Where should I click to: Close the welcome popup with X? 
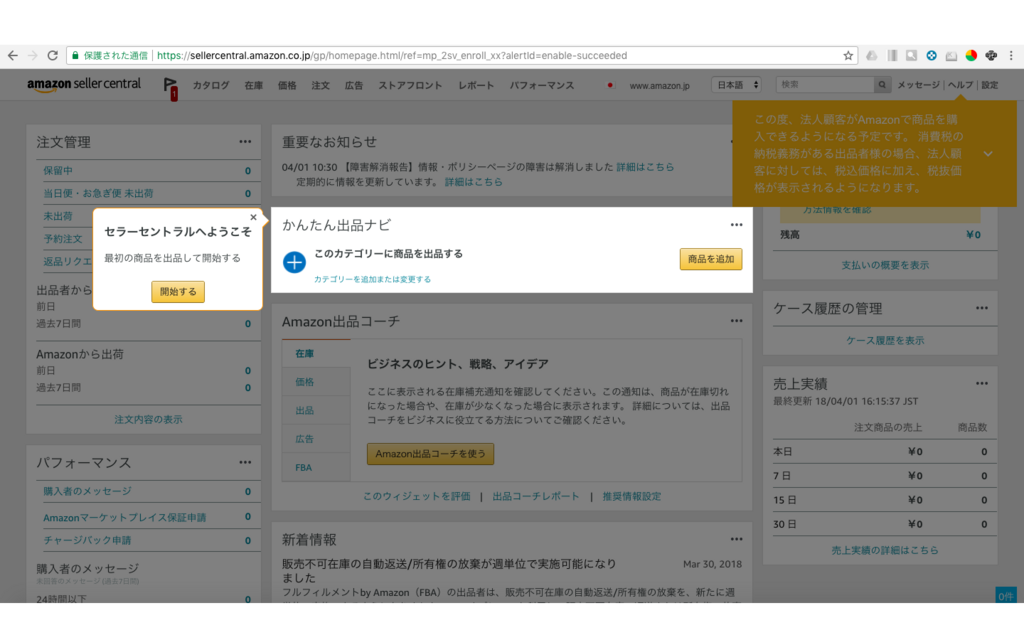pyautogui.click(x=253, y=217)
